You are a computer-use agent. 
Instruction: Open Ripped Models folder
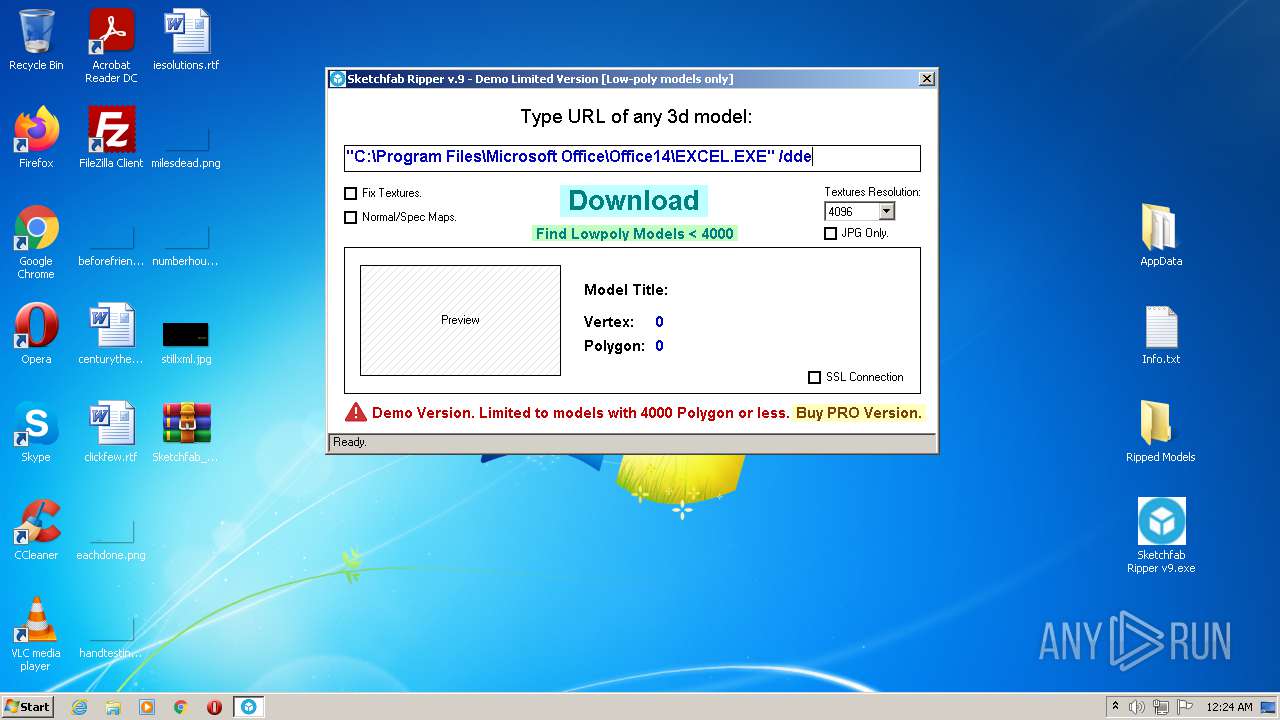(1161, 432)
